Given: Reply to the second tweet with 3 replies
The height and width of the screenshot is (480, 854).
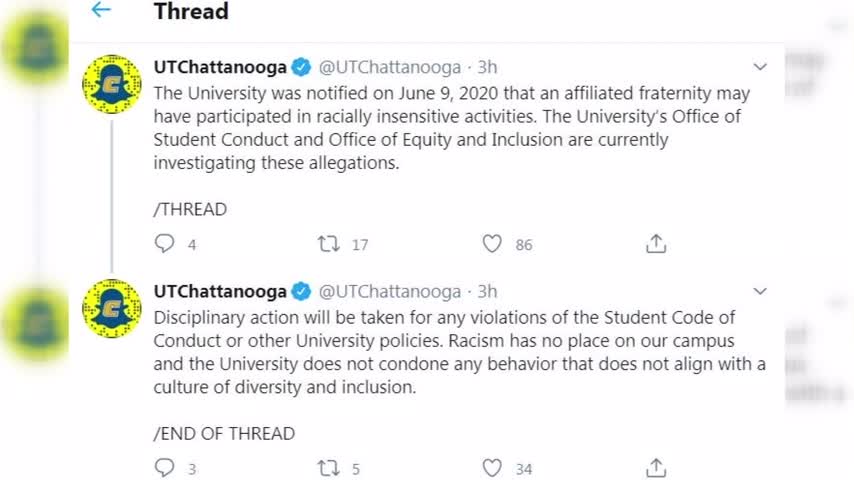Looking at the screenshot, I should coord(164,467).
